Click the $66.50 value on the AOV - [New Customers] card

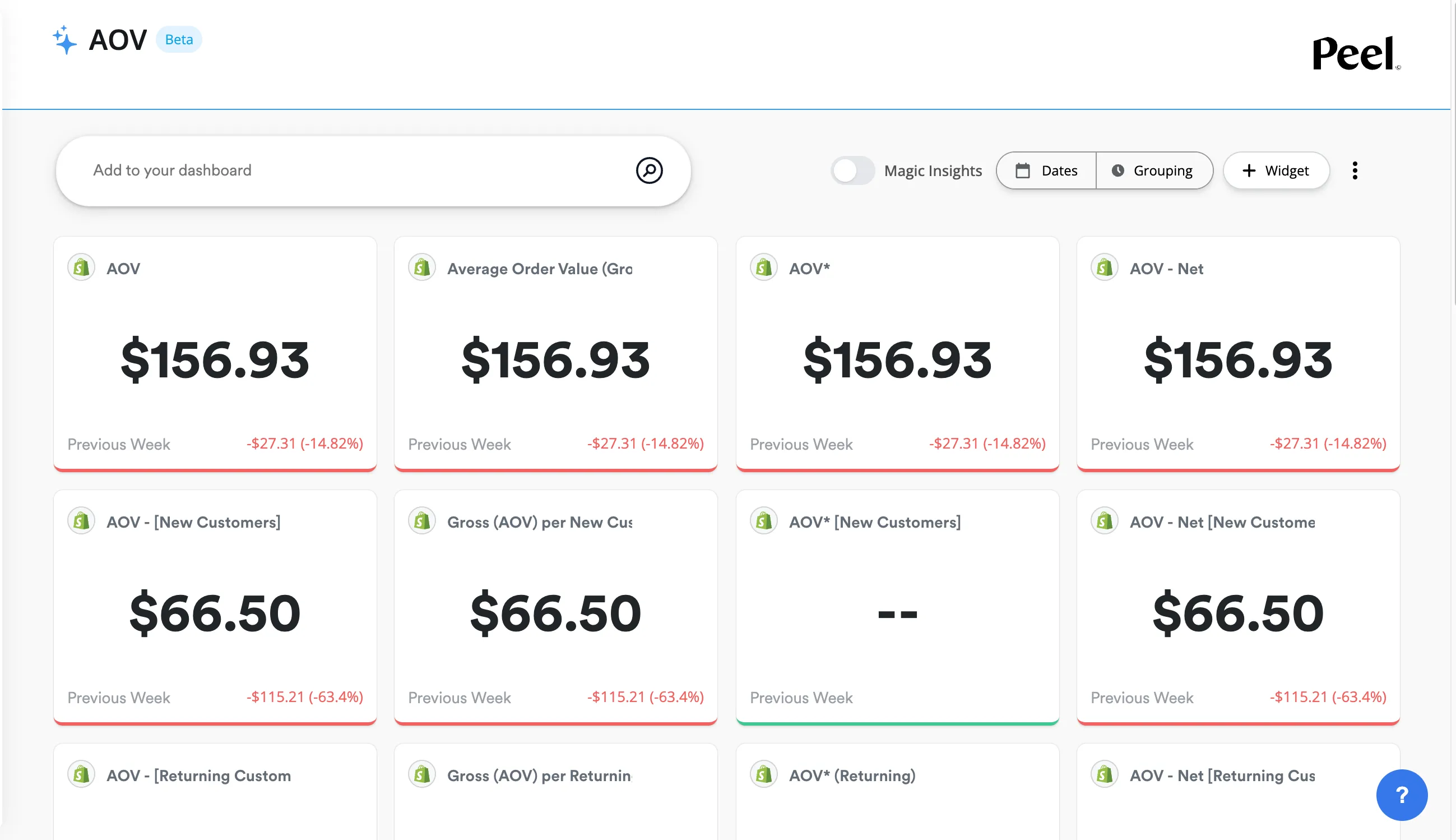[215, 613]
